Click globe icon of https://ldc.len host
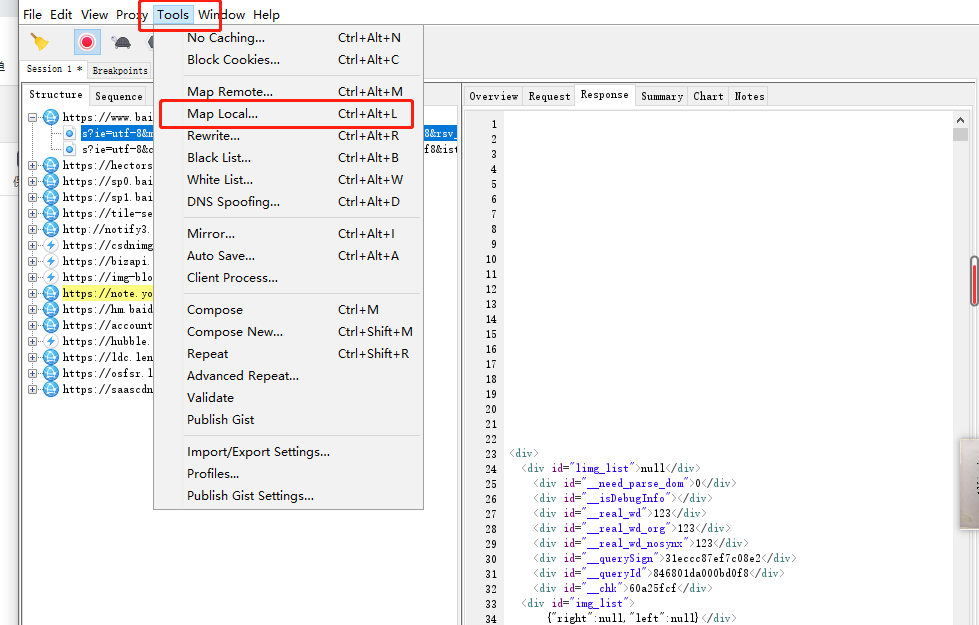 pyautogui.click(x=51, y=358)
